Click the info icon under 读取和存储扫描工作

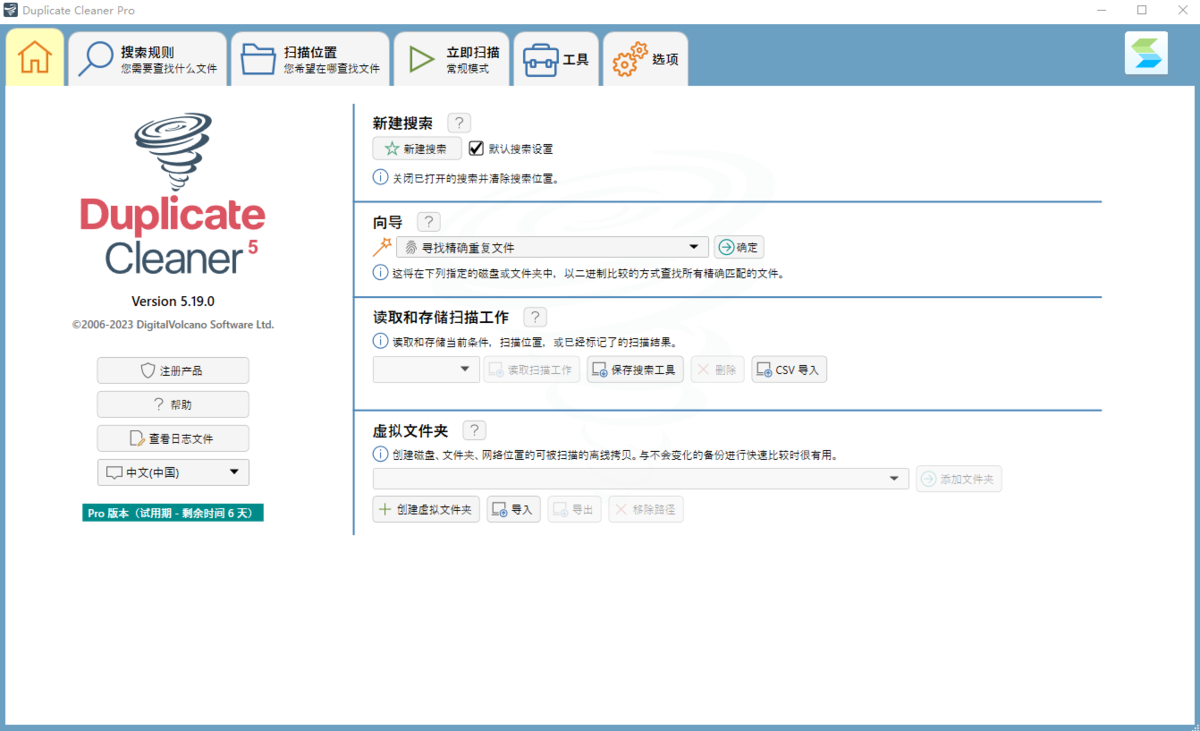coord(381,341)
